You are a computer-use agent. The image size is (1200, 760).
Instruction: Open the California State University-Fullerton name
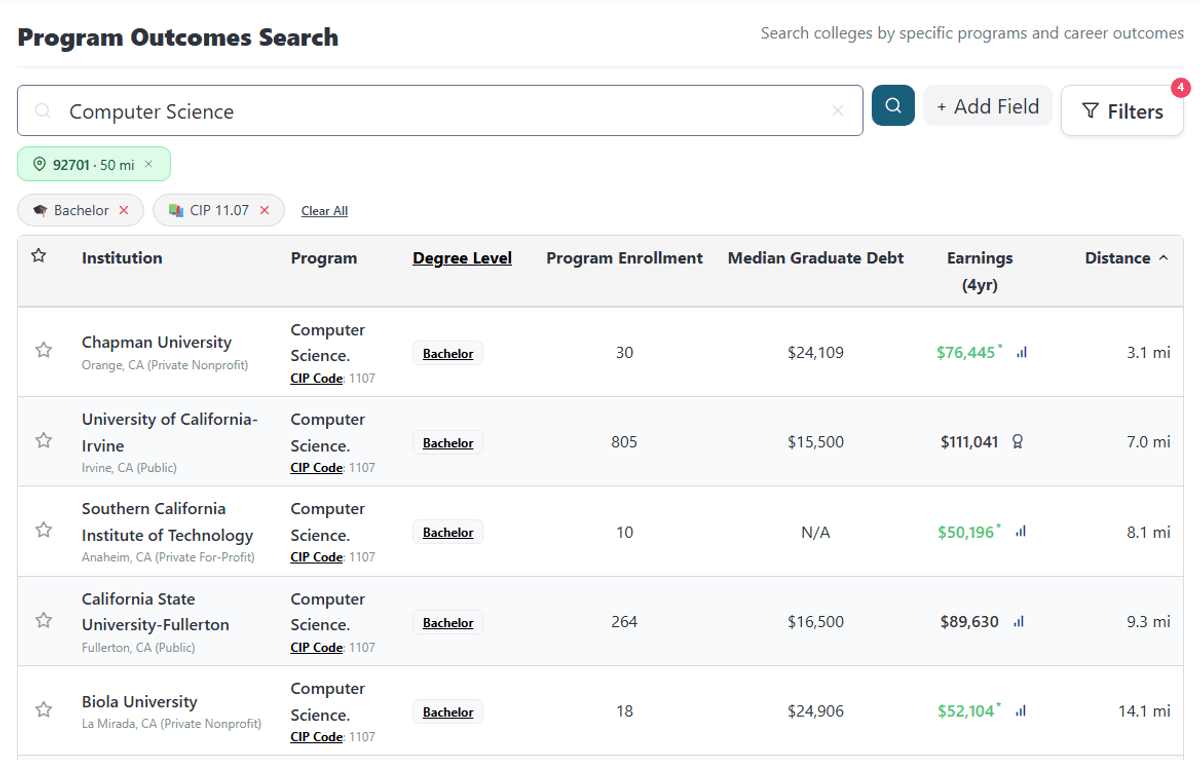[x=156, y=612]
